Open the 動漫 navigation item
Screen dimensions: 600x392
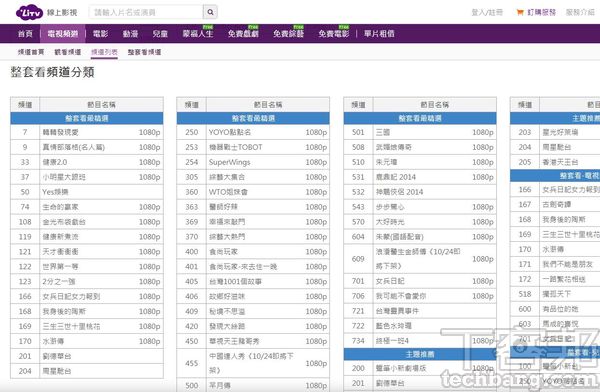(130, 34)
